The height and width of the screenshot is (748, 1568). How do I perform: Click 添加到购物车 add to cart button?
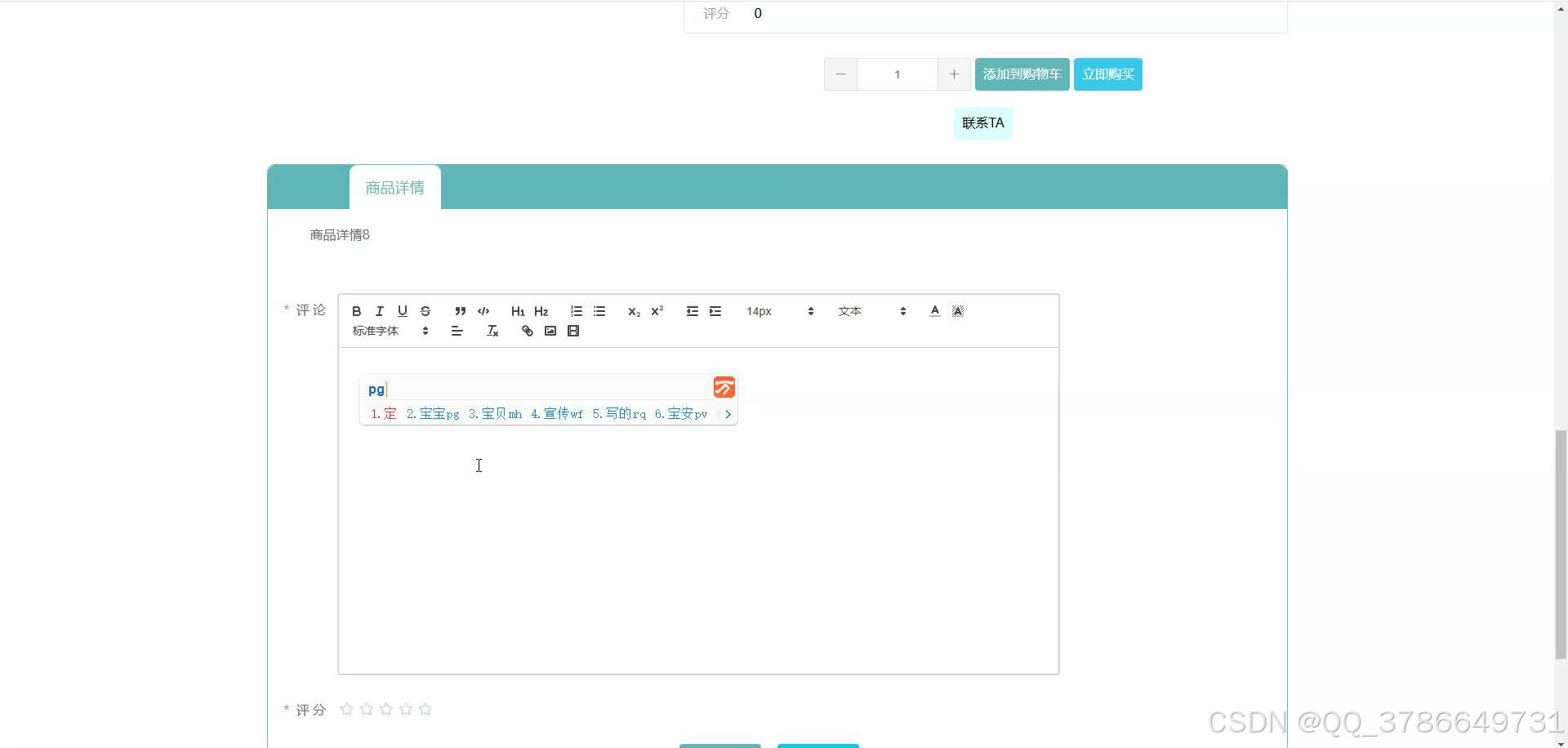point(1022,74)
